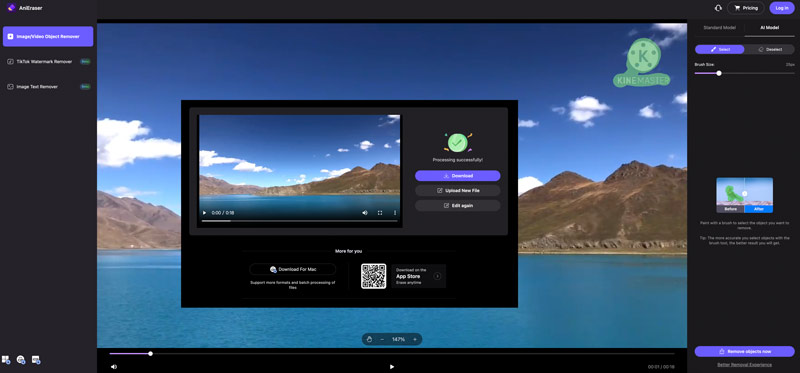Click the Log in button
Image resolution: width=800 pixels, height=373 pixels.
[x=782, y=8]
